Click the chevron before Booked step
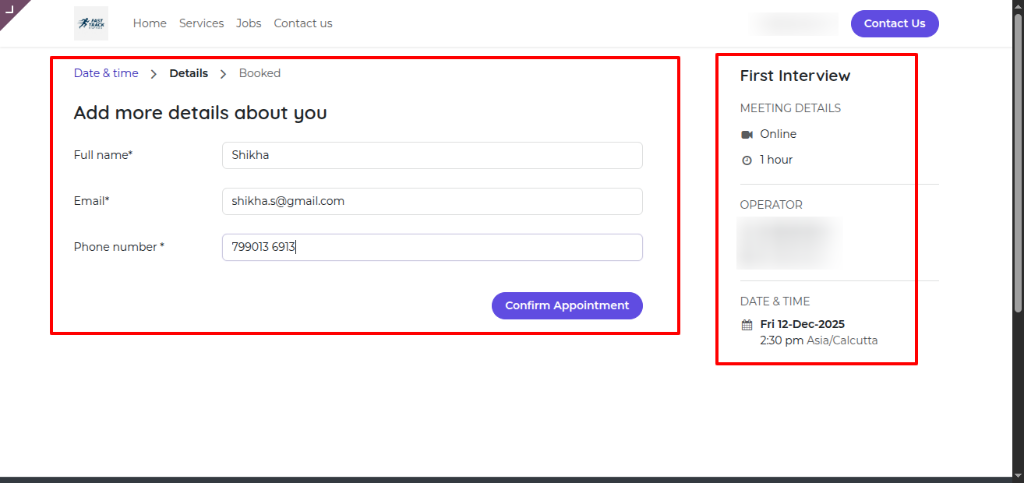The image size is (1024, 483). (223, 74)
